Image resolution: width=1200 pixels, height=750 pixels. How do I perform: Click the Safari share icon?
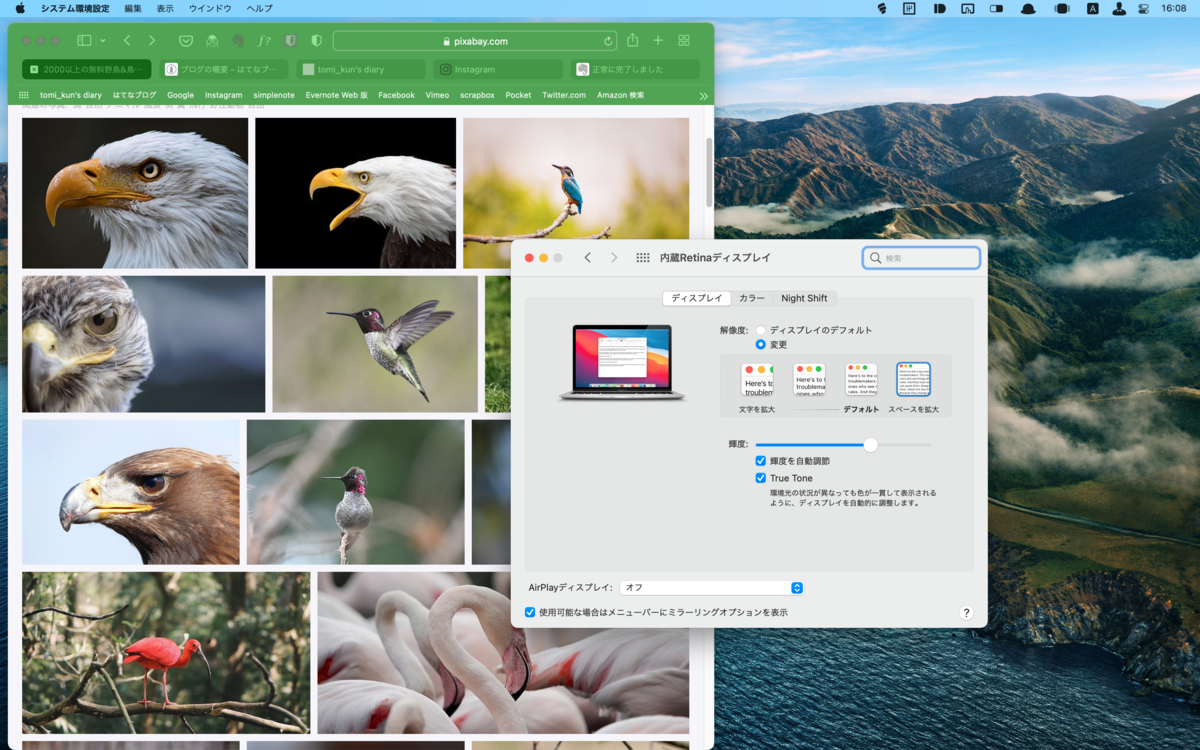pyautogui.click(x=632, y=40)
